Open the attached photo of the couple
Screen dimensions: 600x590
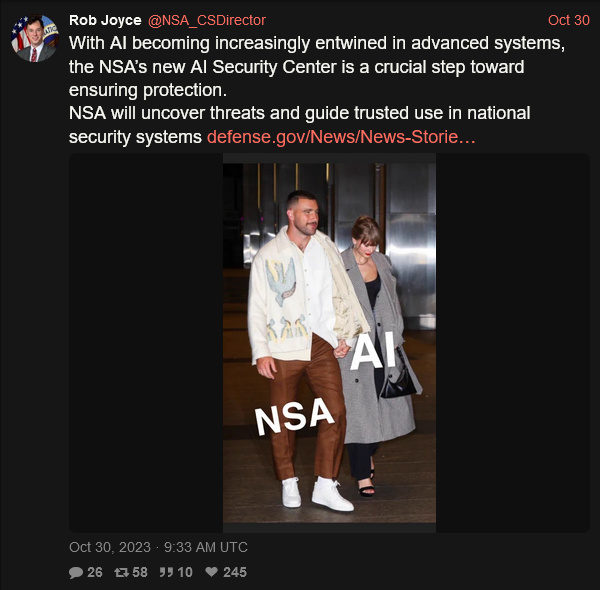pyautogui.click(x=329, y=343)
